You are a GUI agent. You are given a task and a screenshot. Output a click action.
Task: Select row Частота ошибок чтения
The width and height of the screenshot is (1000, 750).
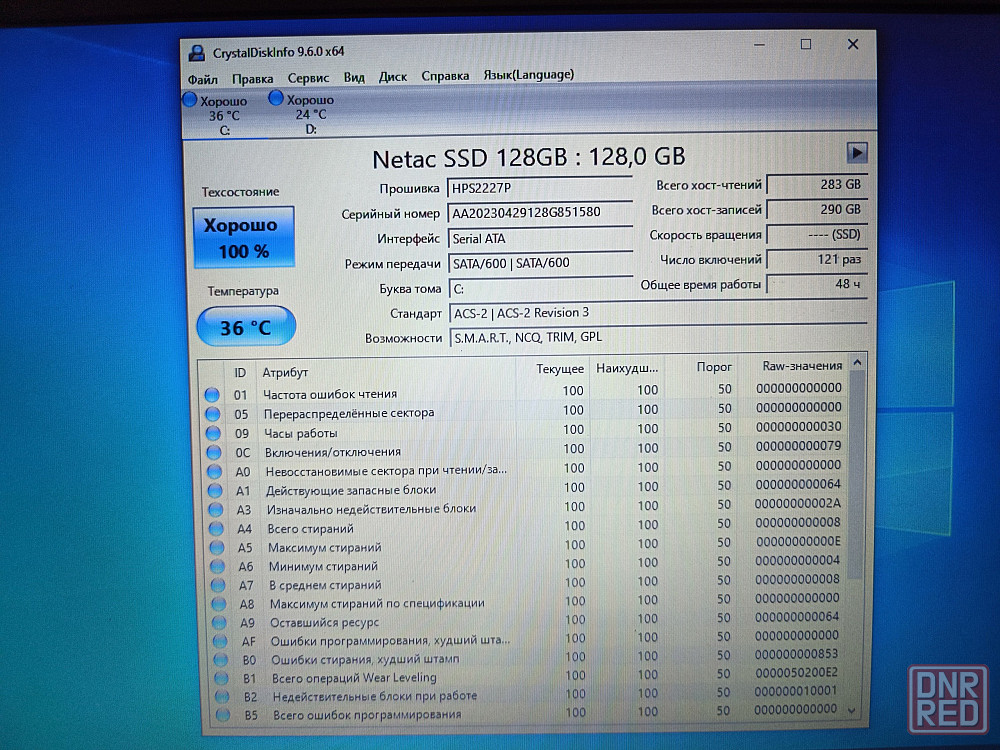coord(526,392)
